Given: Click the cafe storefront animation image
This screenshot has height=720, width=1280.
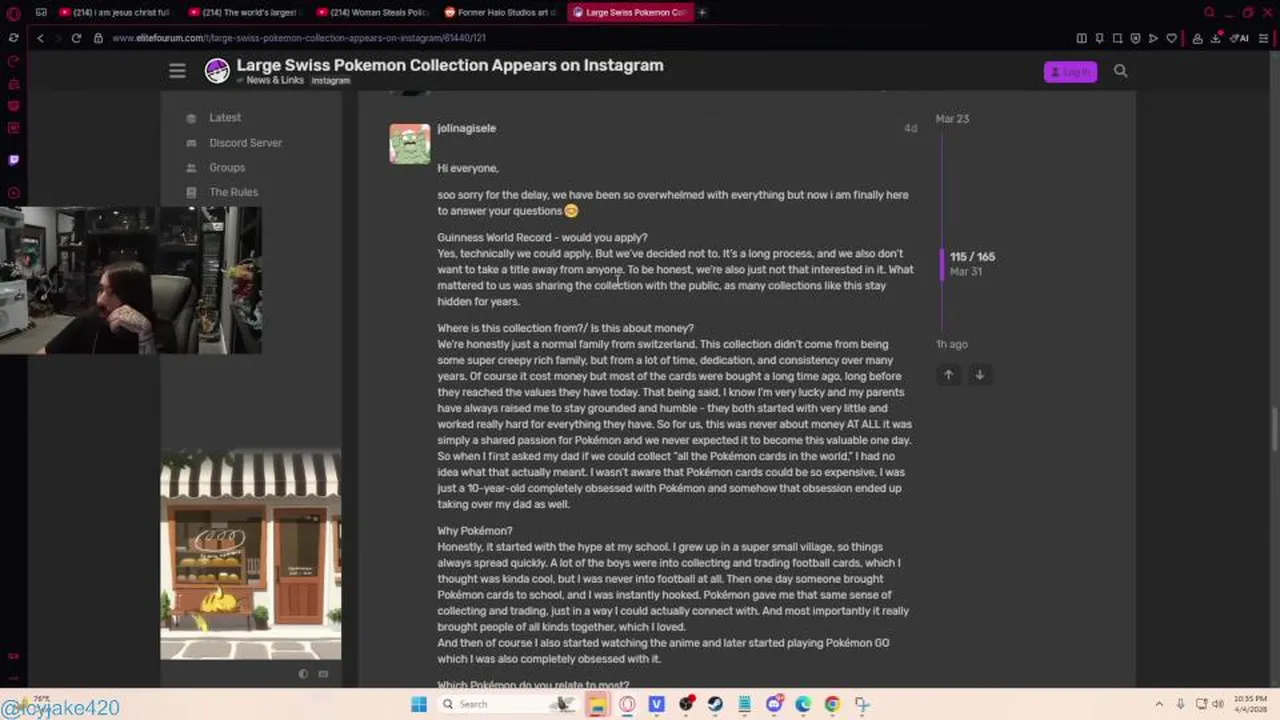Looking at the screenshot, I should tap(251, 556).
